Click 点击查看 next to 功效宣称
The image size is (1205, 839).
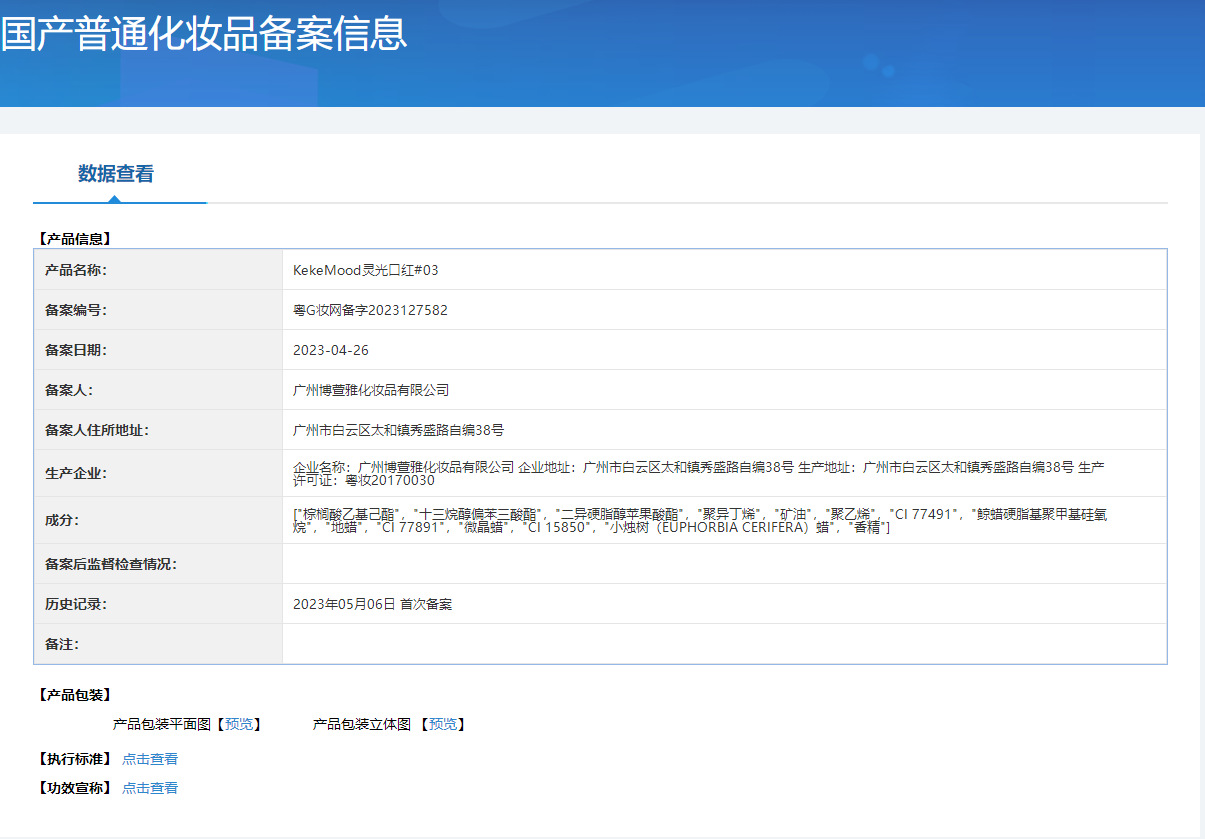(x=150, y=788)
